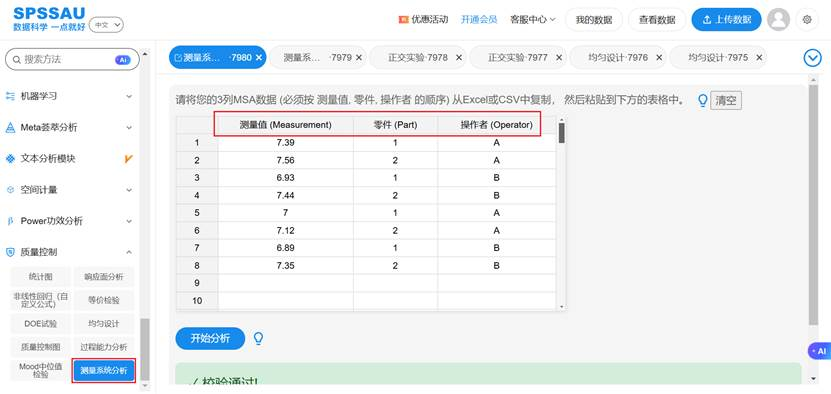Click the SPSSAU logo
This screenshot has height=394, width=831.
pos(49,19)
